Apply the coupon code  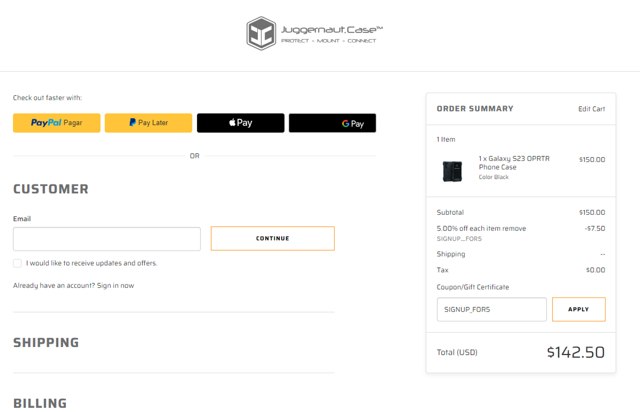pos(578,310)
